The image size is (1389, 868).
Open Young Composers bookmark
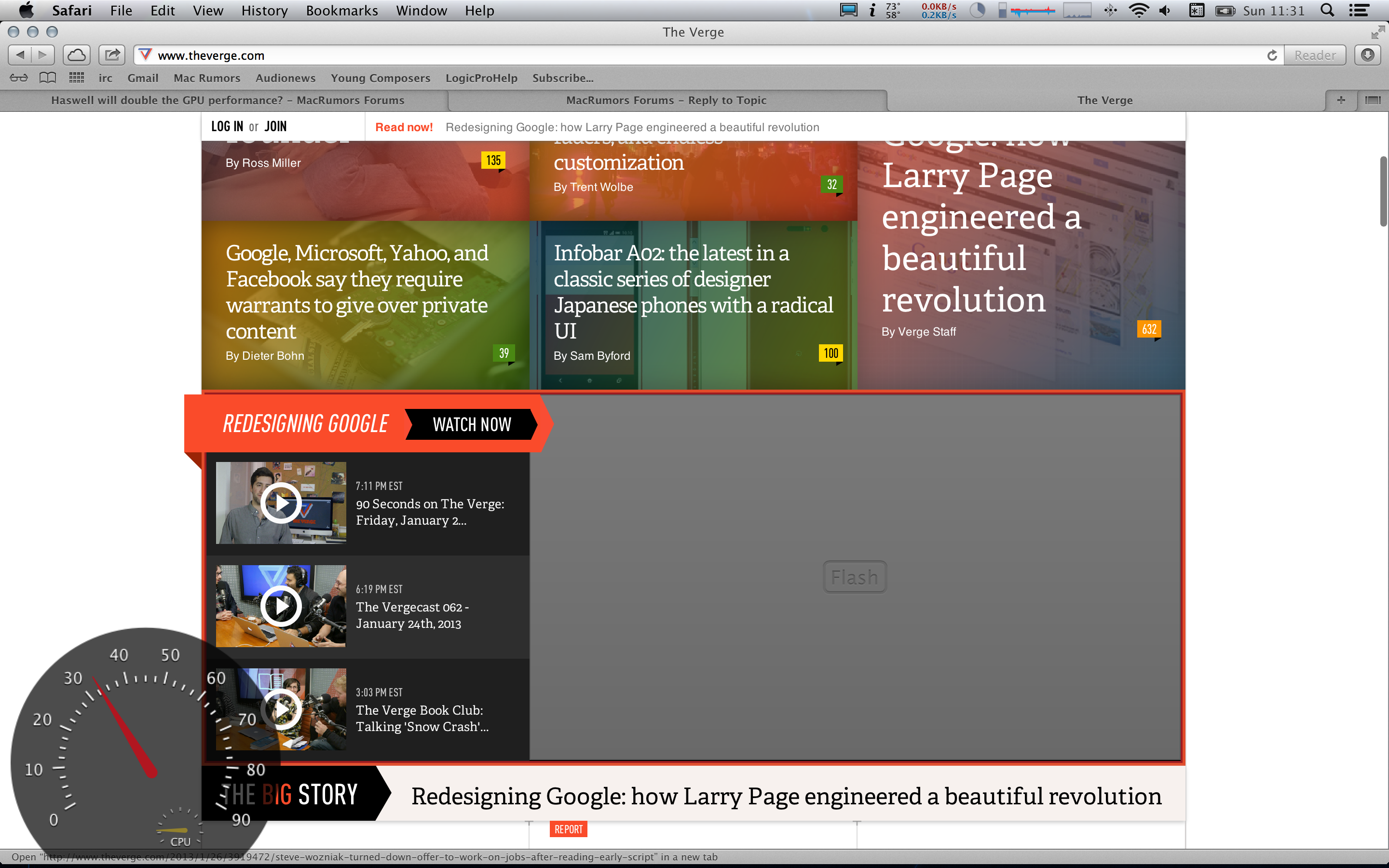point(380,78)
